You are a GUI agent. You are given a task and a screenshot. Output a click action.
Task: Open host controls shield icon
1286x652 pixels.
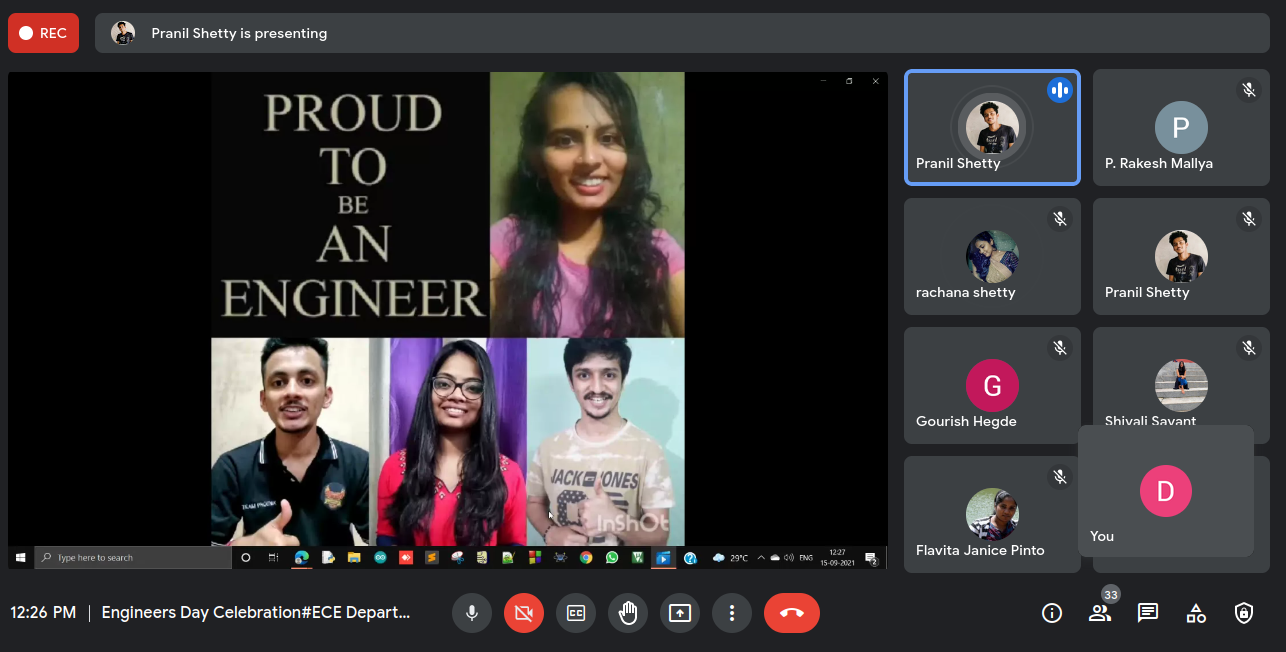coord(1244,613)
